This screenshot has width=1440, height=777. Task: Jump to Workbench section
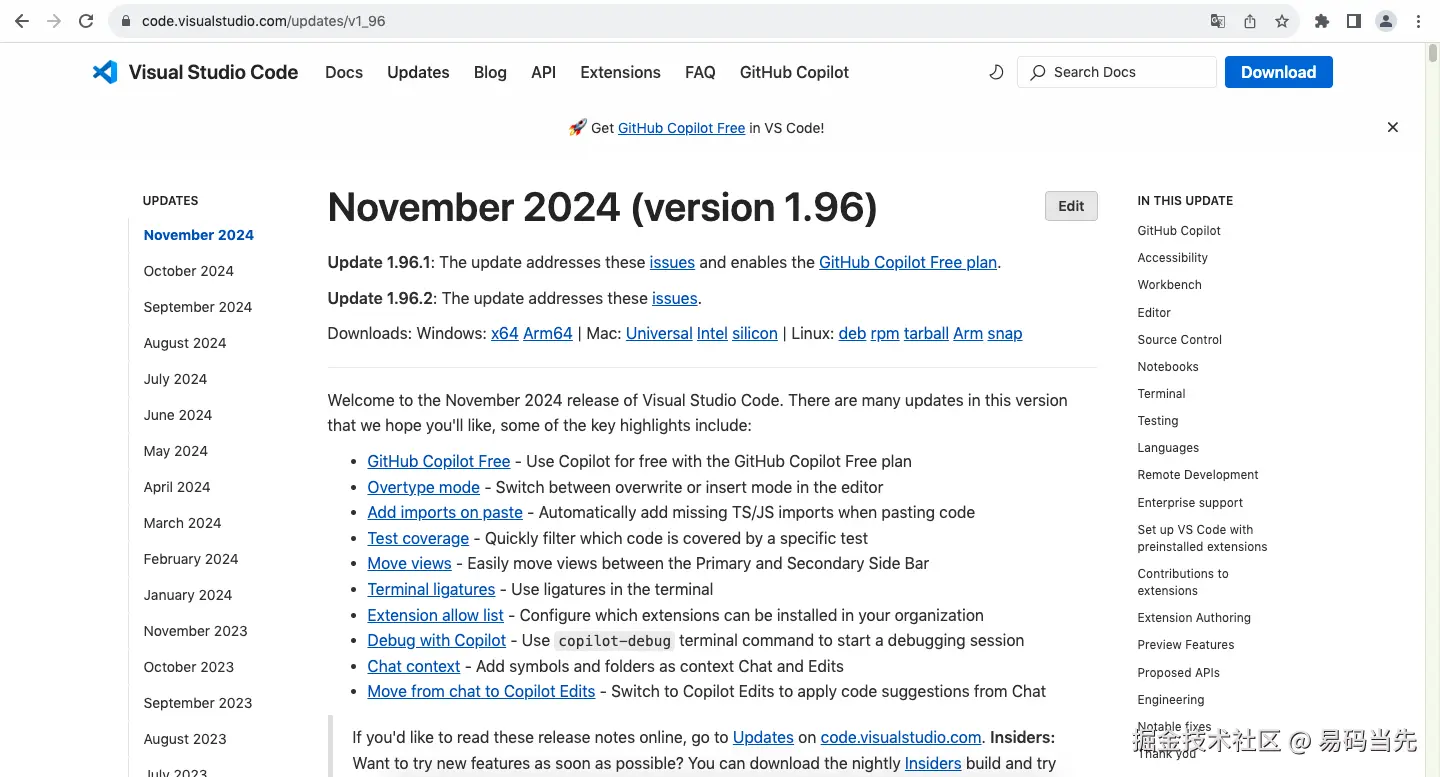[1169, 285]
